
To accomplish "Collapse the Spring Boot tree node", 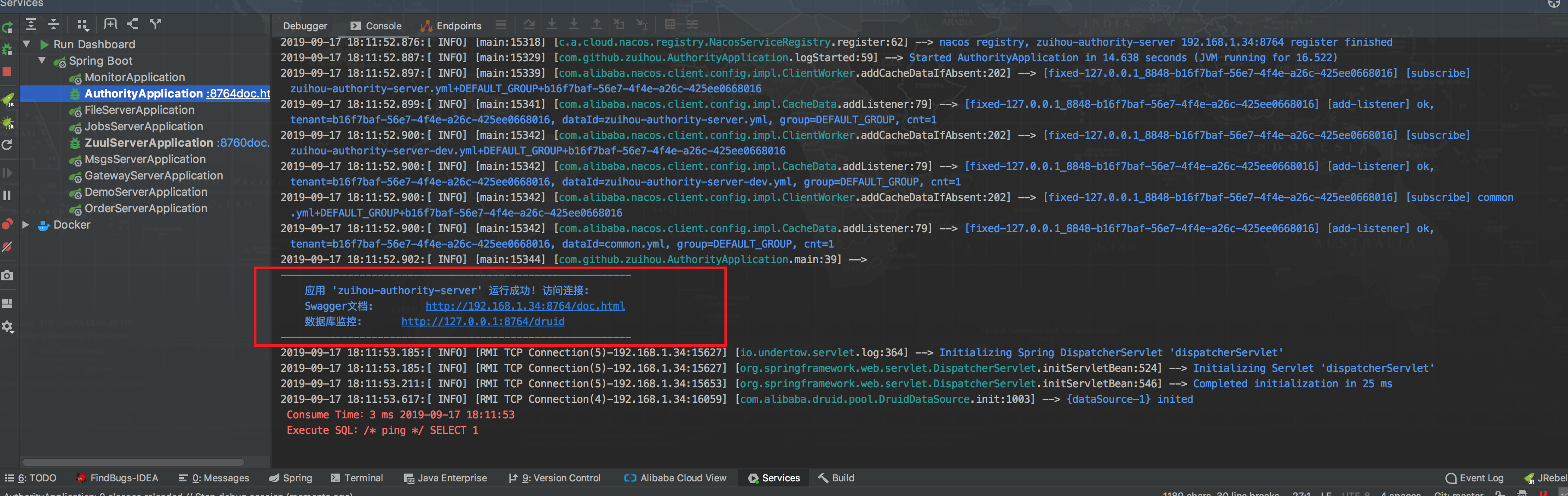I will point(42,61).
